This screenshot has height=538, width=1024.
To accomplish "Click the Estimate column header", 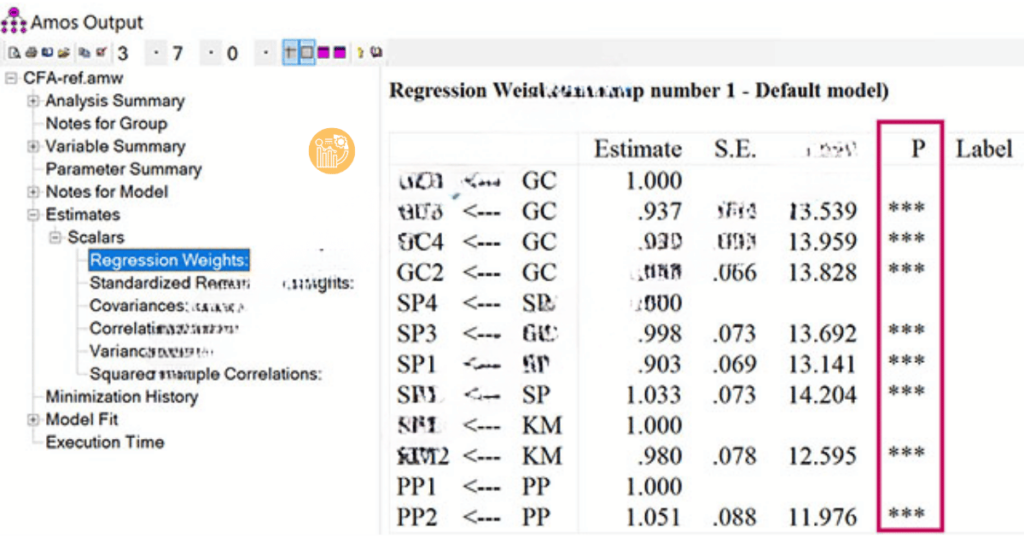I will (x=637, y=150).
